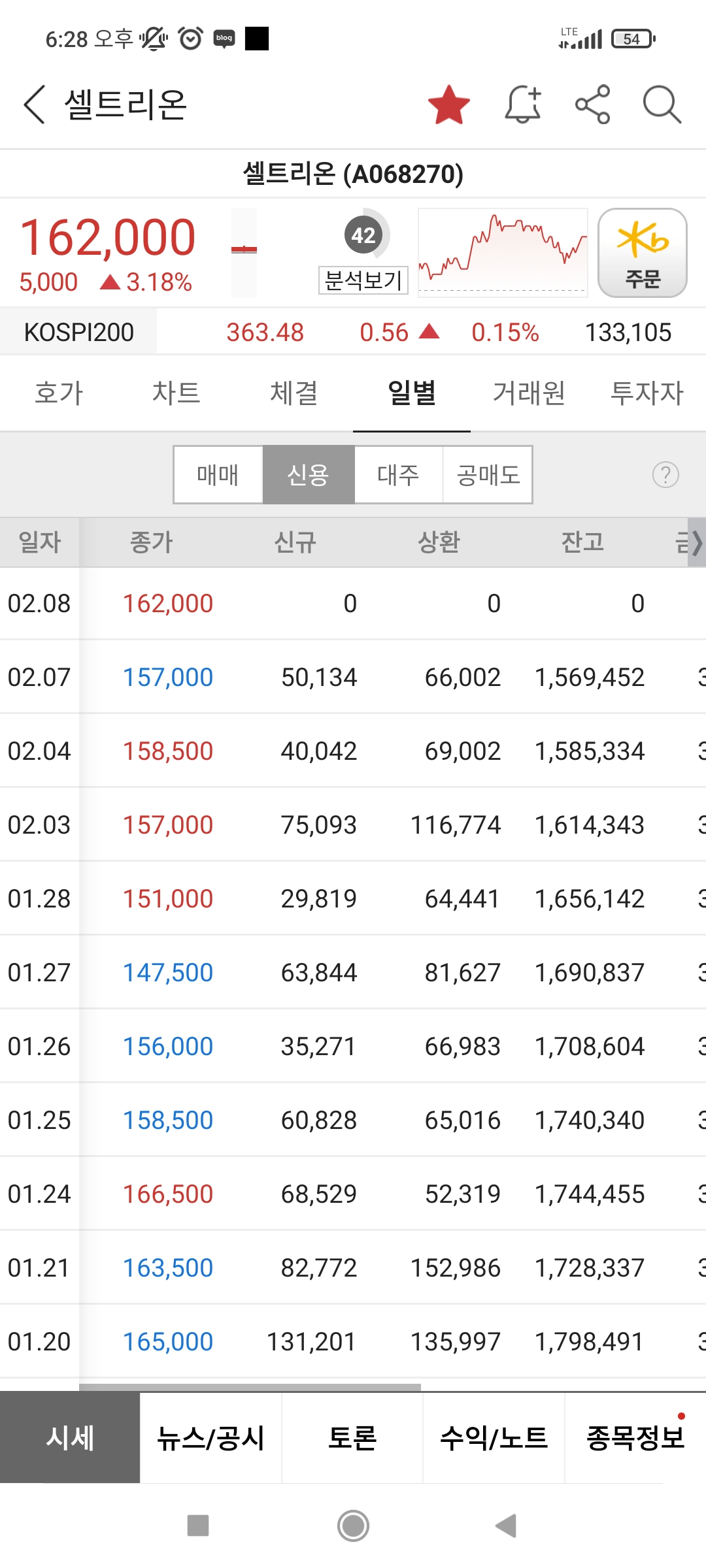706x1568 pixels.
Task: Tap the horizontal table scrollbar
Action: [250, 1387]
